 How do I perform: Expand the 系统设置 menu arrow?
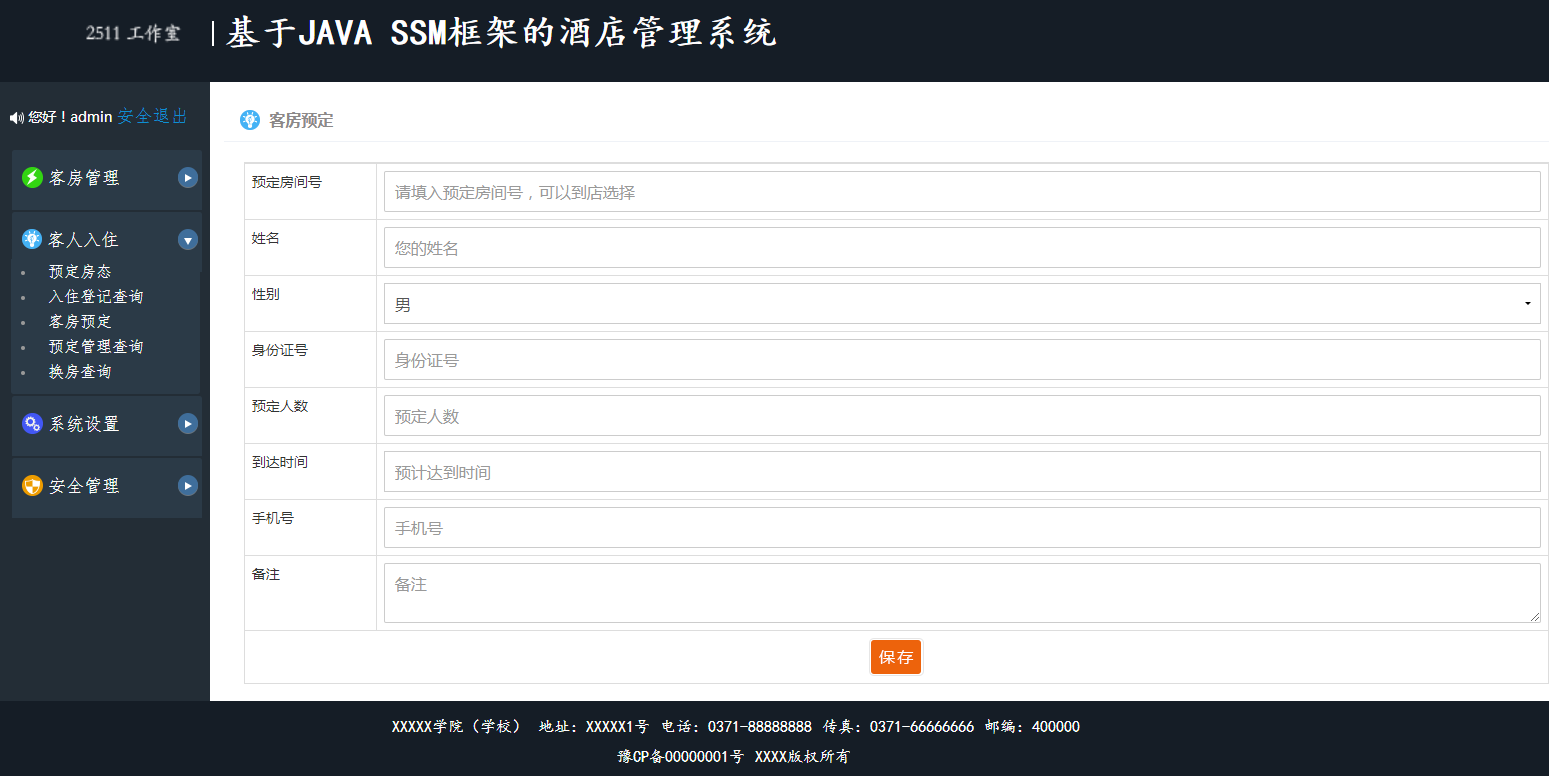(188, 424)
